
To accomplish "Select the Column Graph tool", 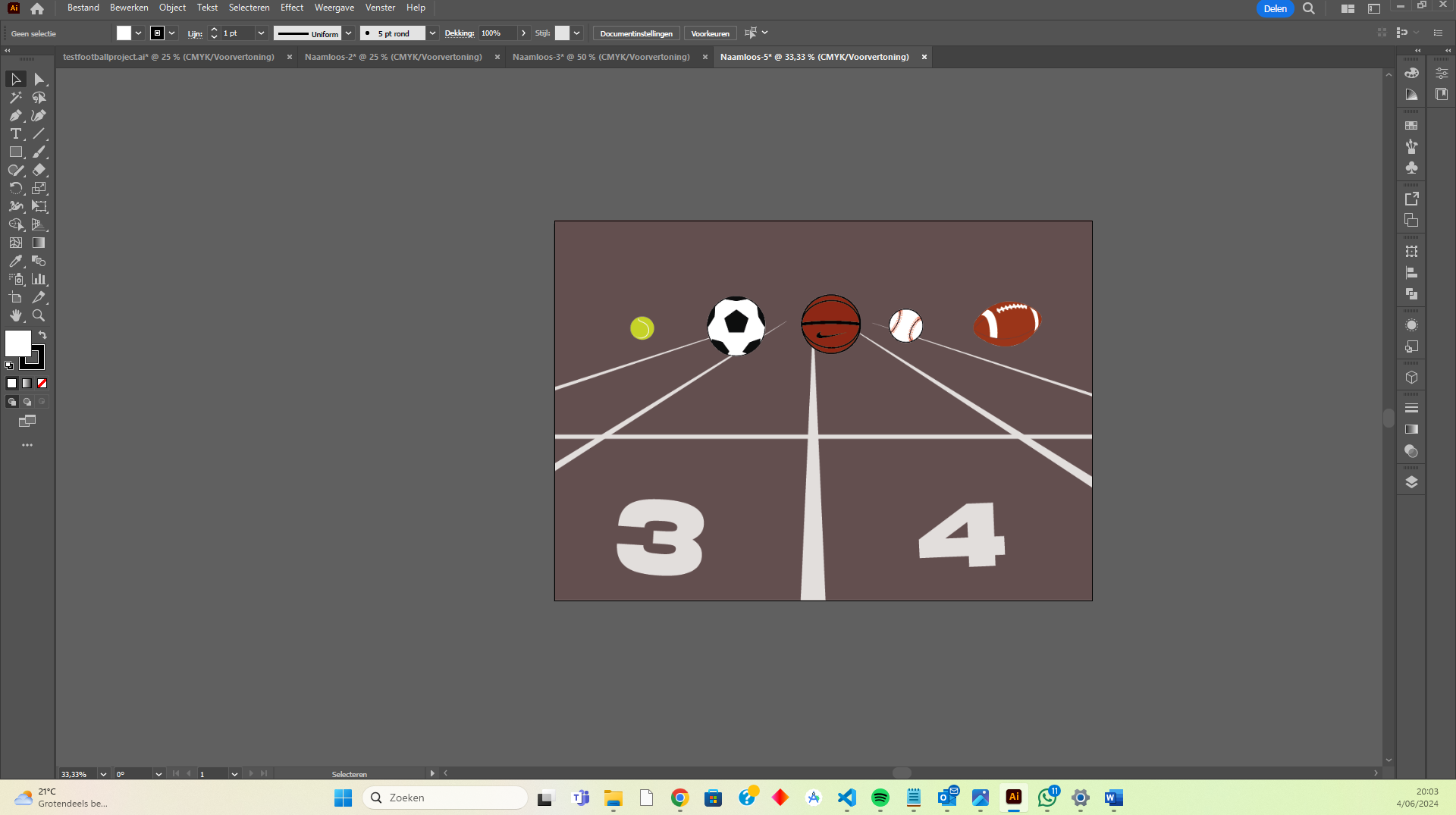I will click(39, 280).
